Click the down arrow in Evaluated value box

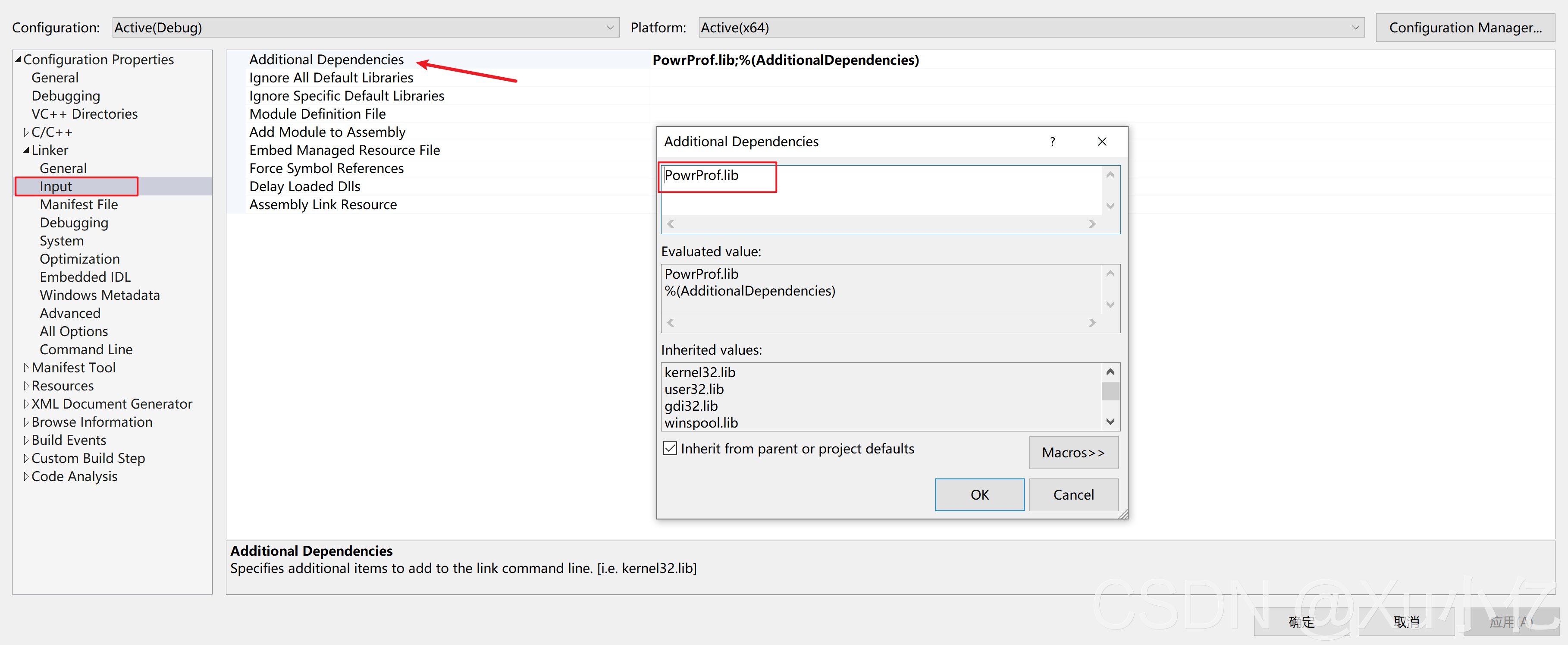click(x=1110, y=305)
